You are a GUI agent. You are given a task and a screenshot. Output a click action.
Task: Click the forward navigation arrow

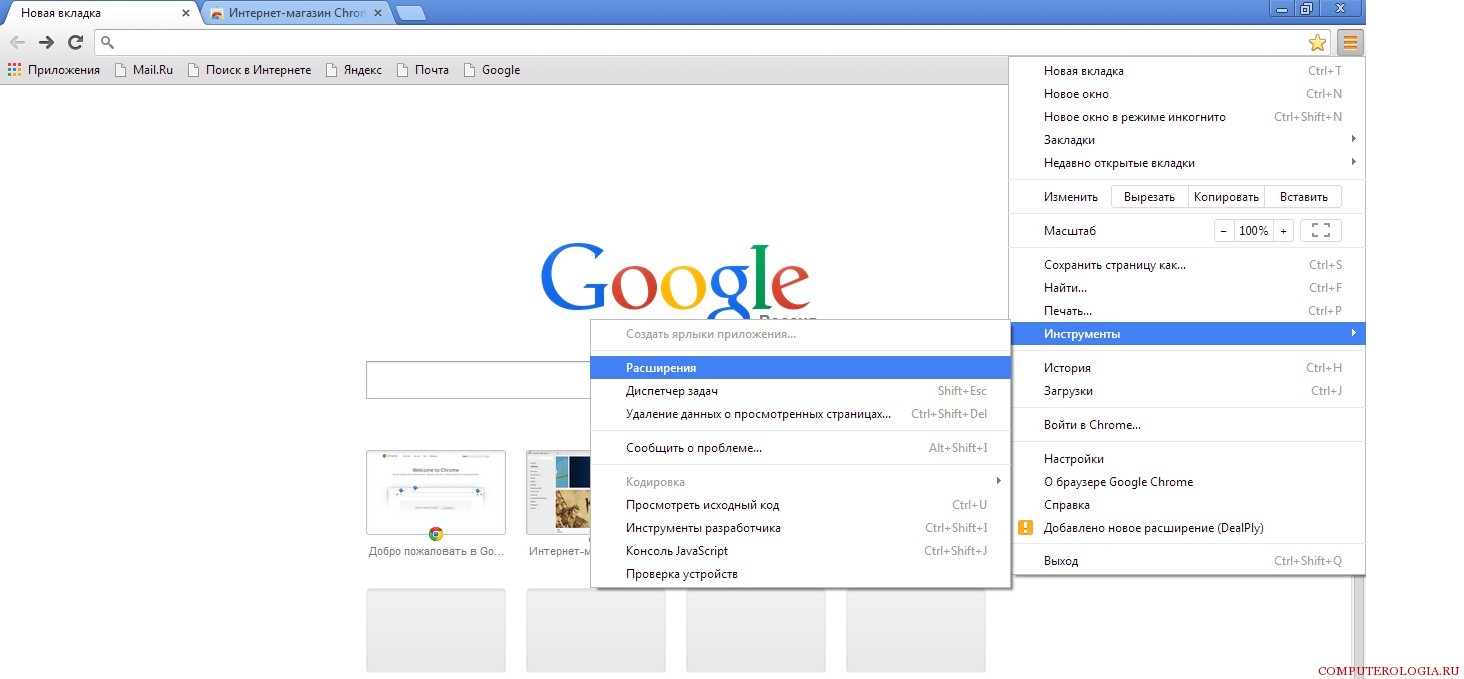tap(46, 42)
